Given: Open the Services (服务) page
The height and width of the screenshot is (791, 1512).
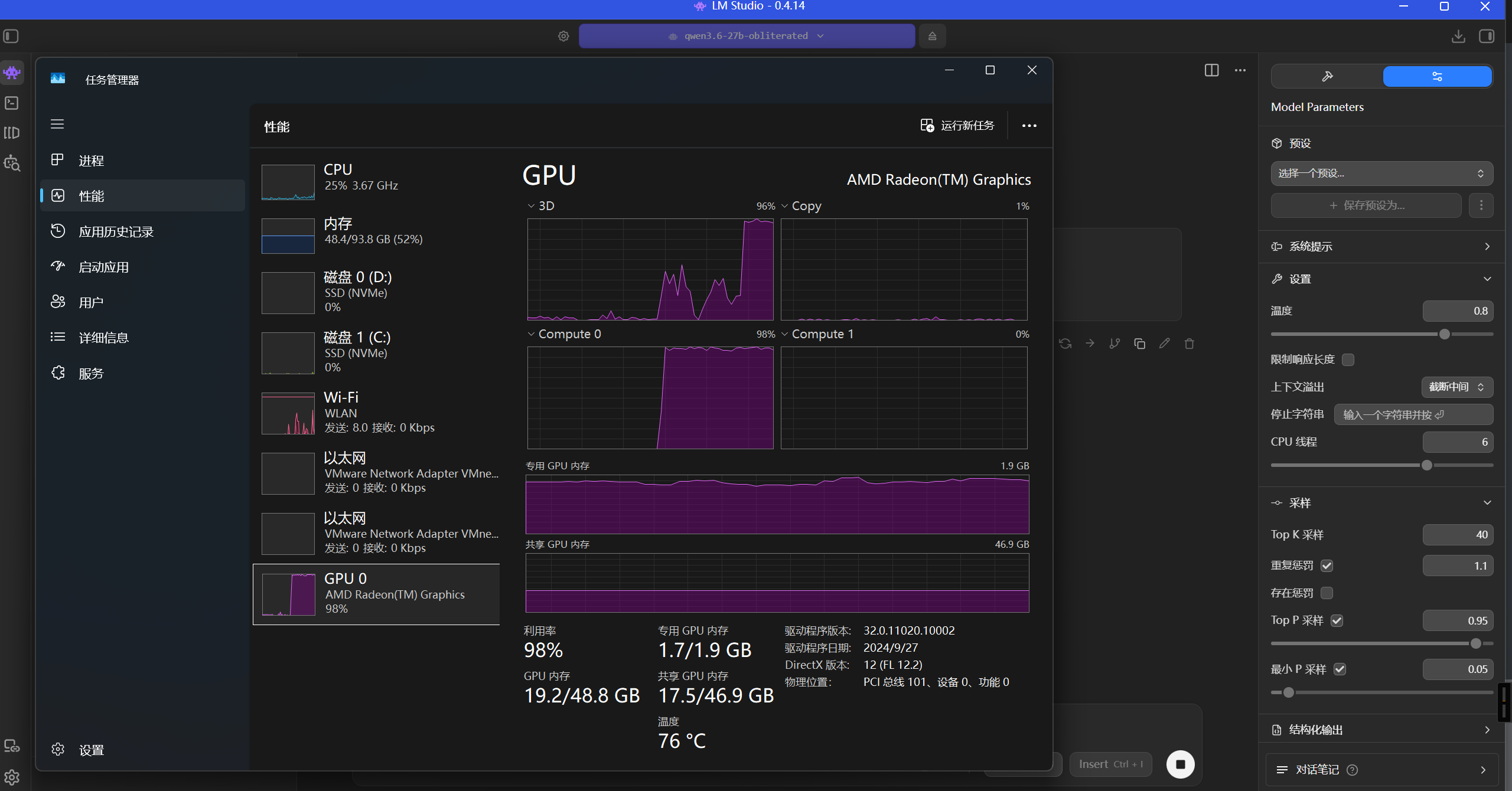Looking at the screenshot, I should pyautogui.click(x=142, y=373).
